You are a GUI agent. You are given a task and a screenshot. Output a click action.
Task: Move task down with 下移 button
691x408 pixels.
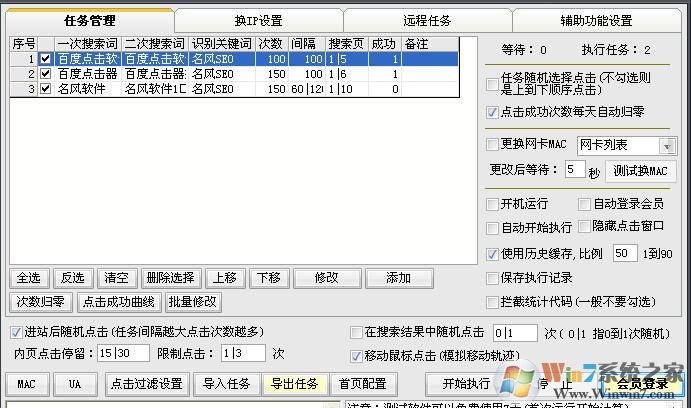click(x=269, y=278)
